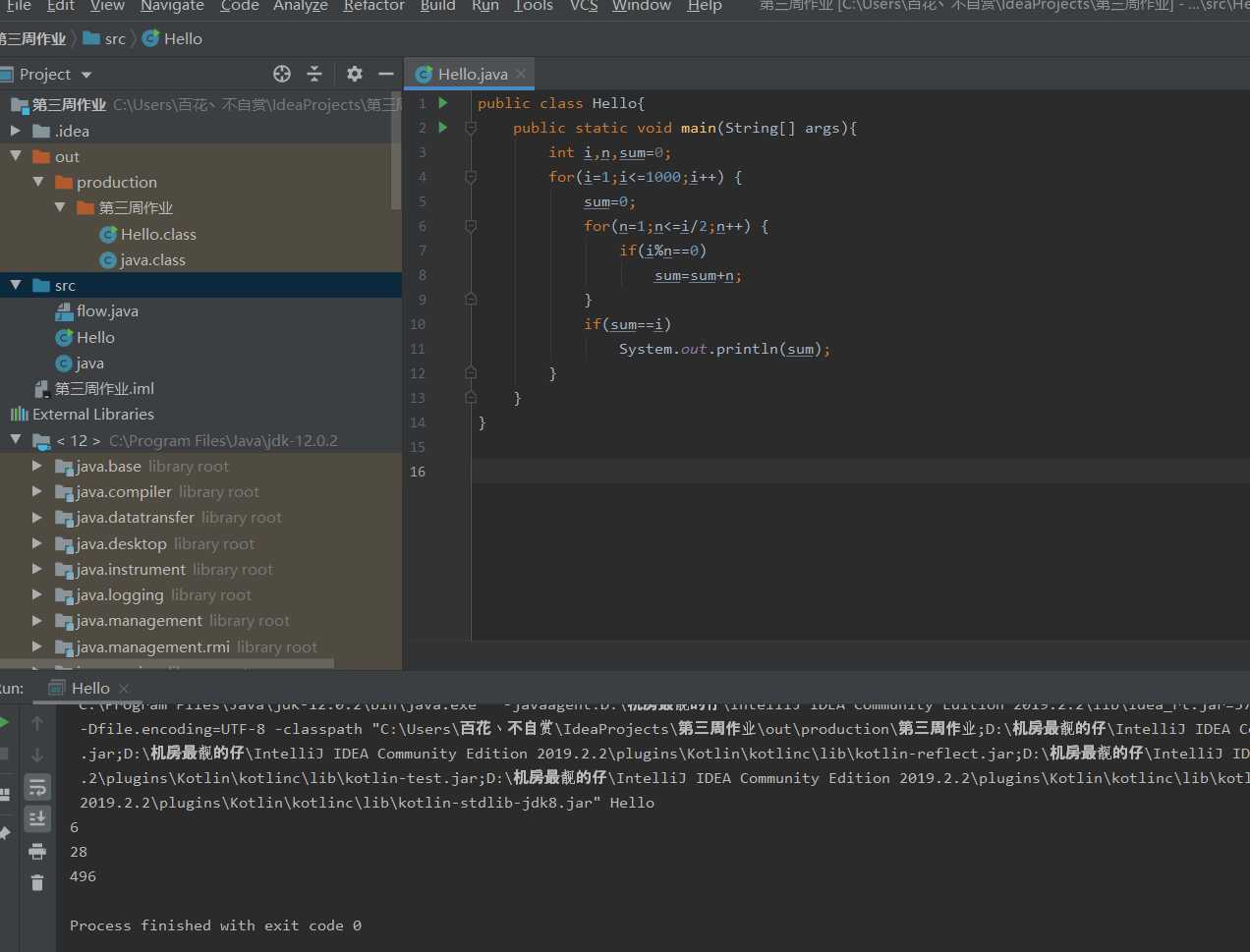The width and height of the screenshot is (1250, 952).
Task: Expand the .idea folder
Action: (15, 130)
